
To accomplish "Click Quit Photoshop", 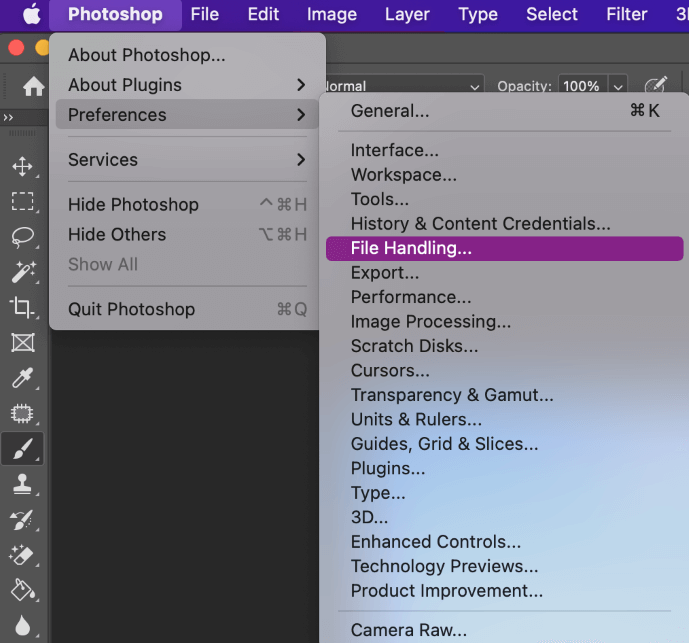I will point(131,309).
